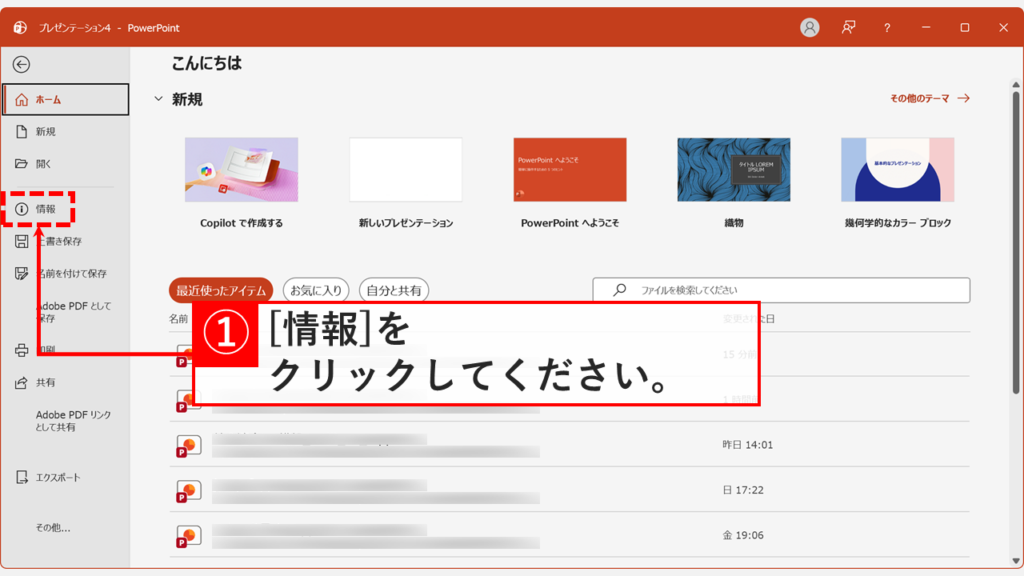Select the 幾何学的なカラー ブロック theme

pos(897,169)
